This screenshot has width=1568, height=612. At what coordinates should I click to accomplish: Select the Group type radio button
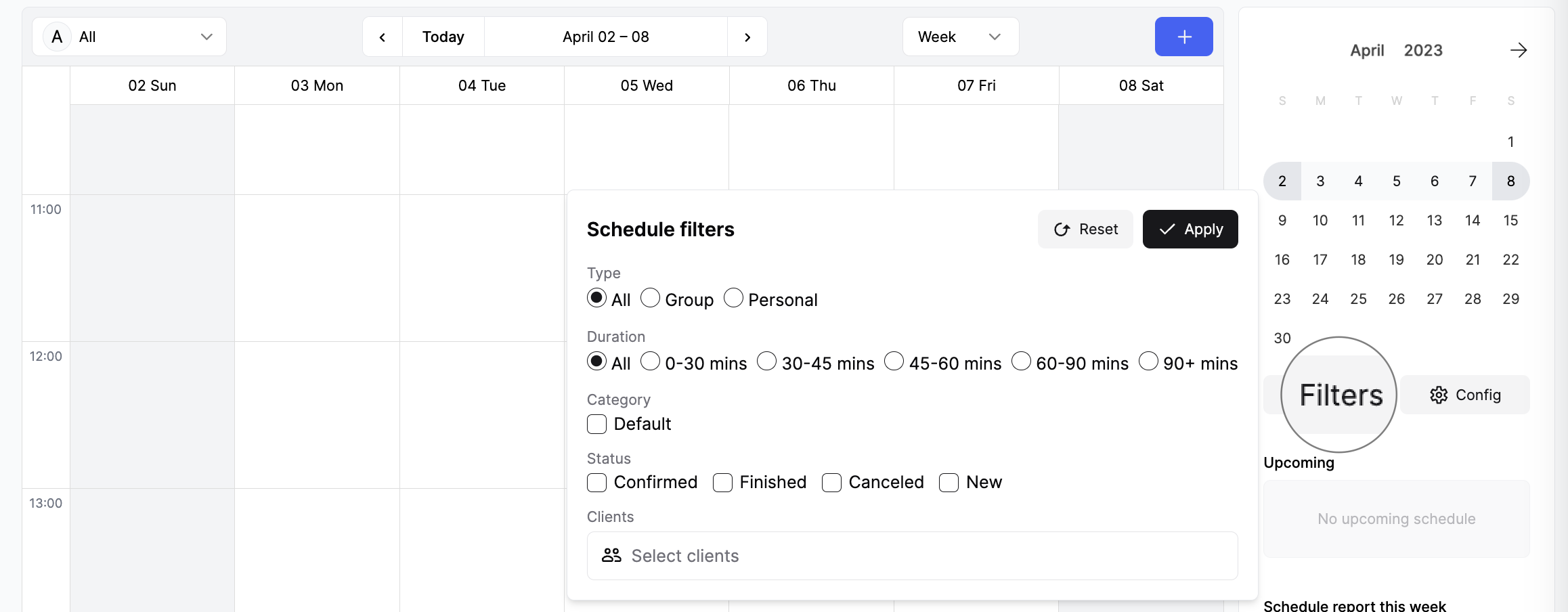coord(650,298)
